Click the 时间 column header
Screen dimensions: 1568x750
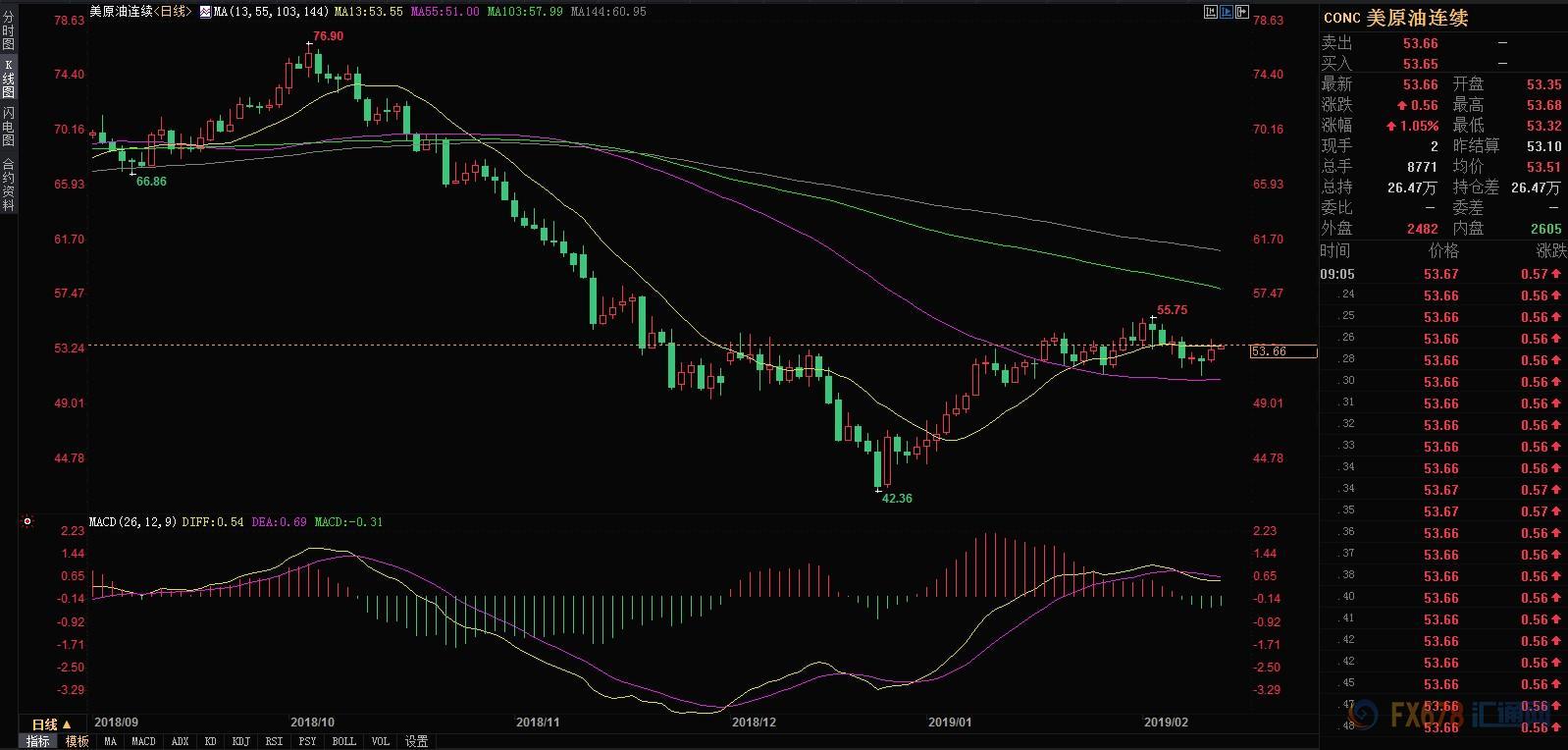(1335, 250)
